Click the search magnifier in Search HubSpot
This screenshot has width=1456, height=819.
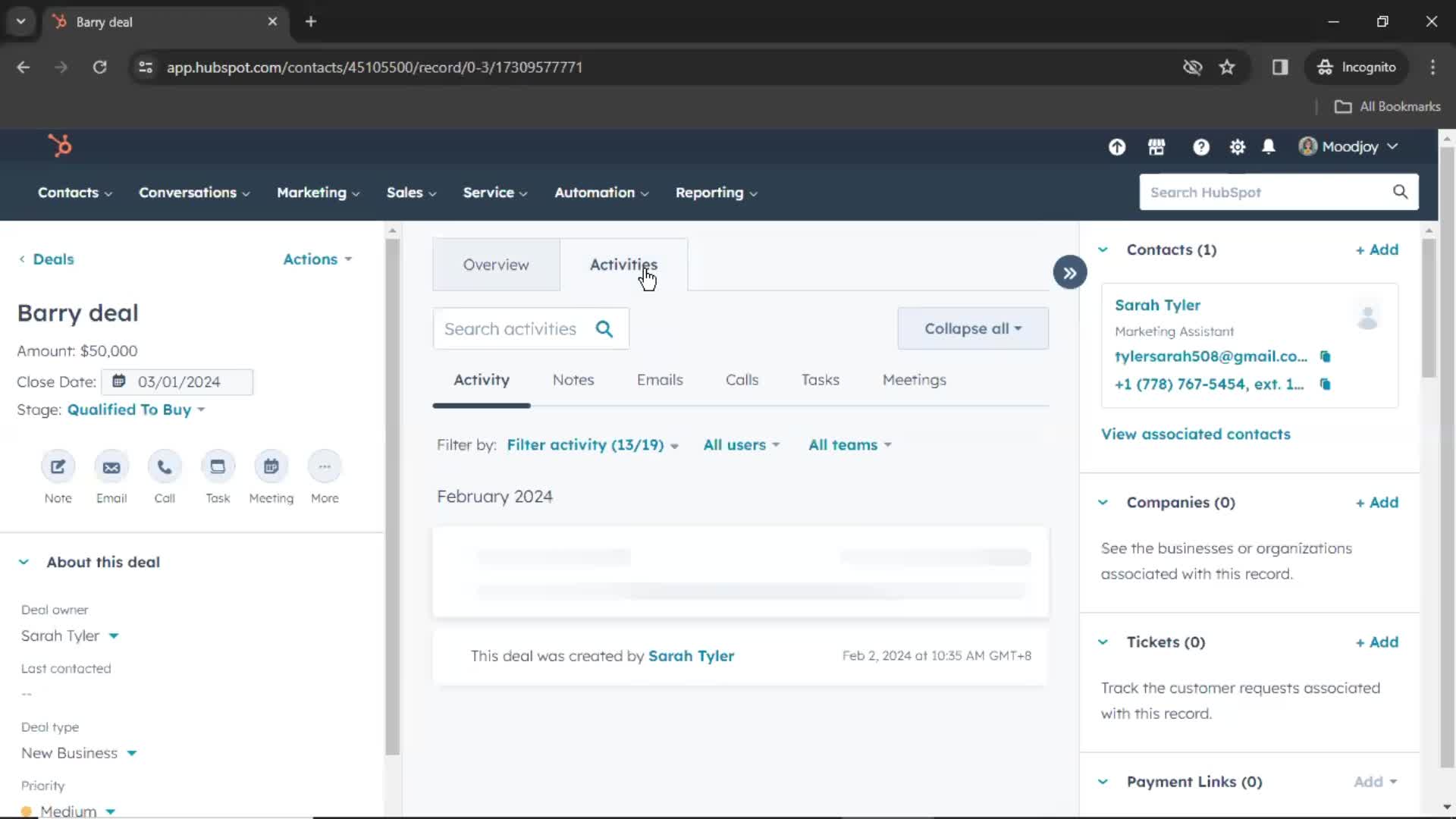click(1400, 192)
